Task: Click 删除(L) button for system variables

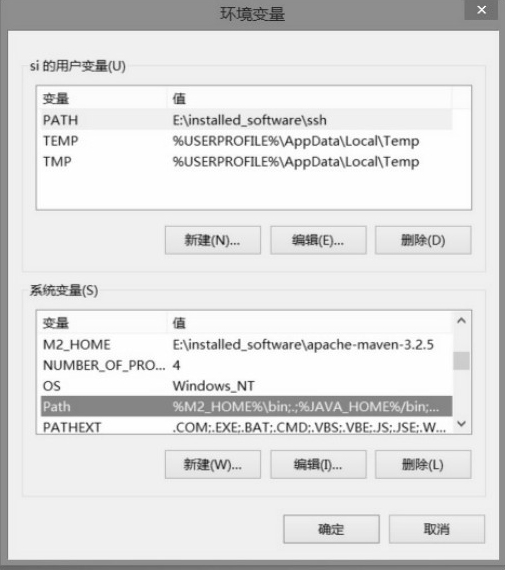Action: (423, 465)
